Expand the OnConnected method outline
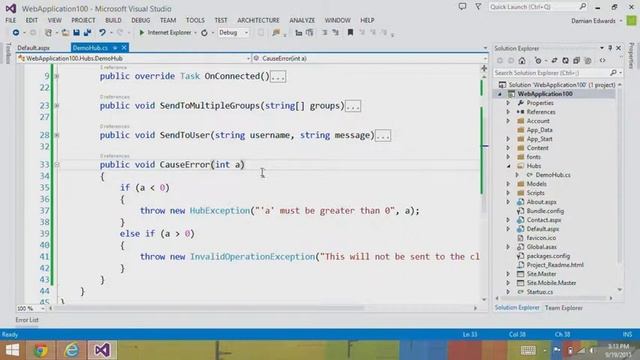 [57, 76]
